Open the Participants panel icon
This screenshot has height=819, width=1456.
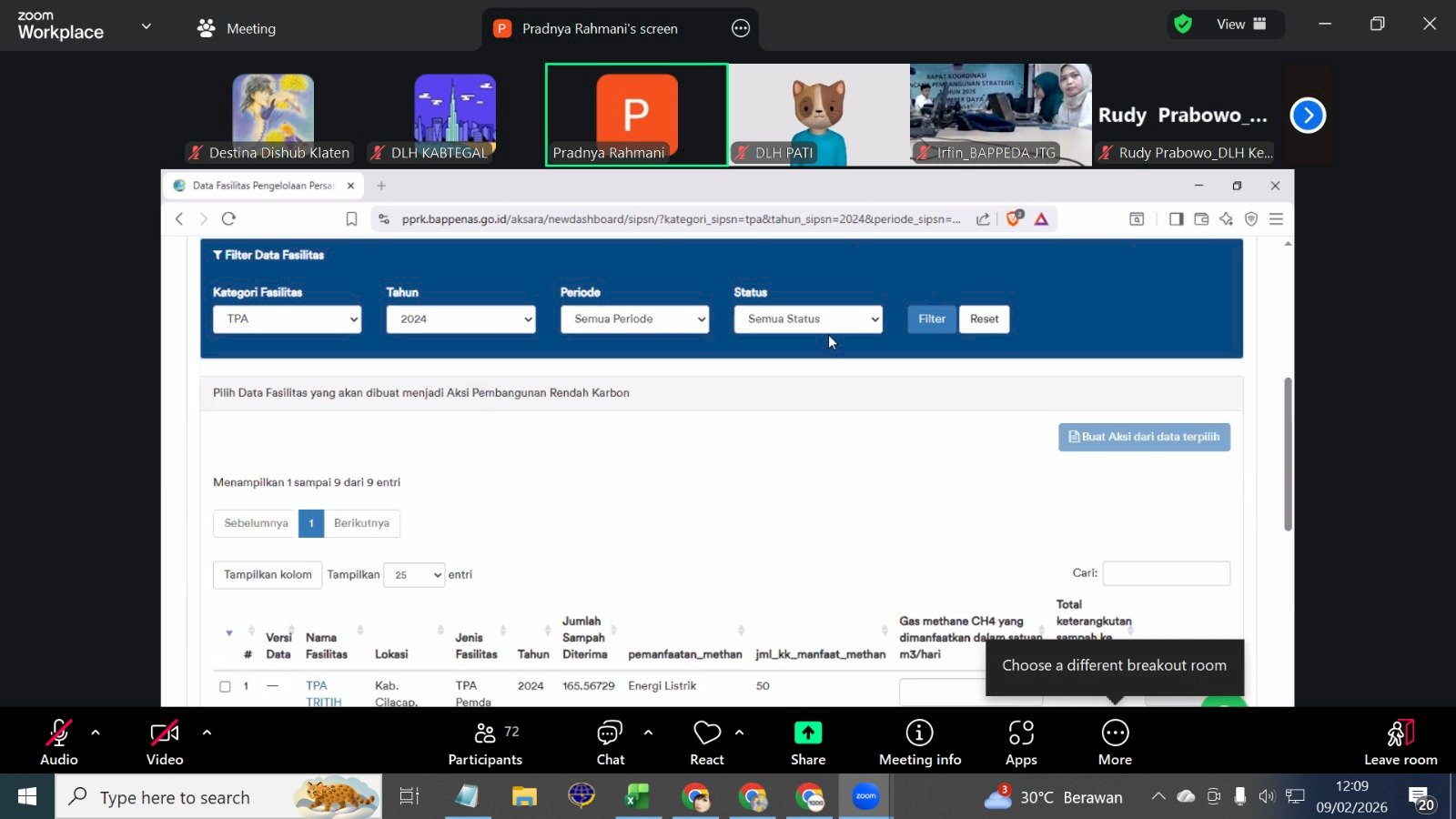tap(485, 733)
